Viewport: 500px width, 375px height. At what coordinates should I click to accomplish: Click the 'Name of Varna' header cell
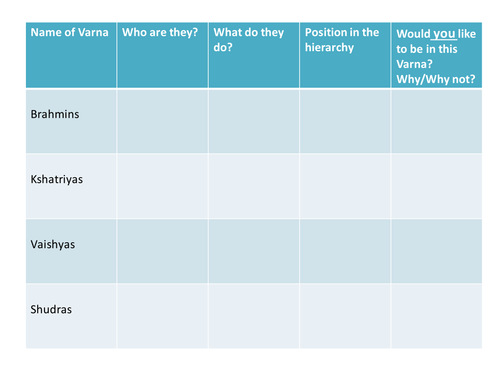pyautogui.click(x=71, y=55)
